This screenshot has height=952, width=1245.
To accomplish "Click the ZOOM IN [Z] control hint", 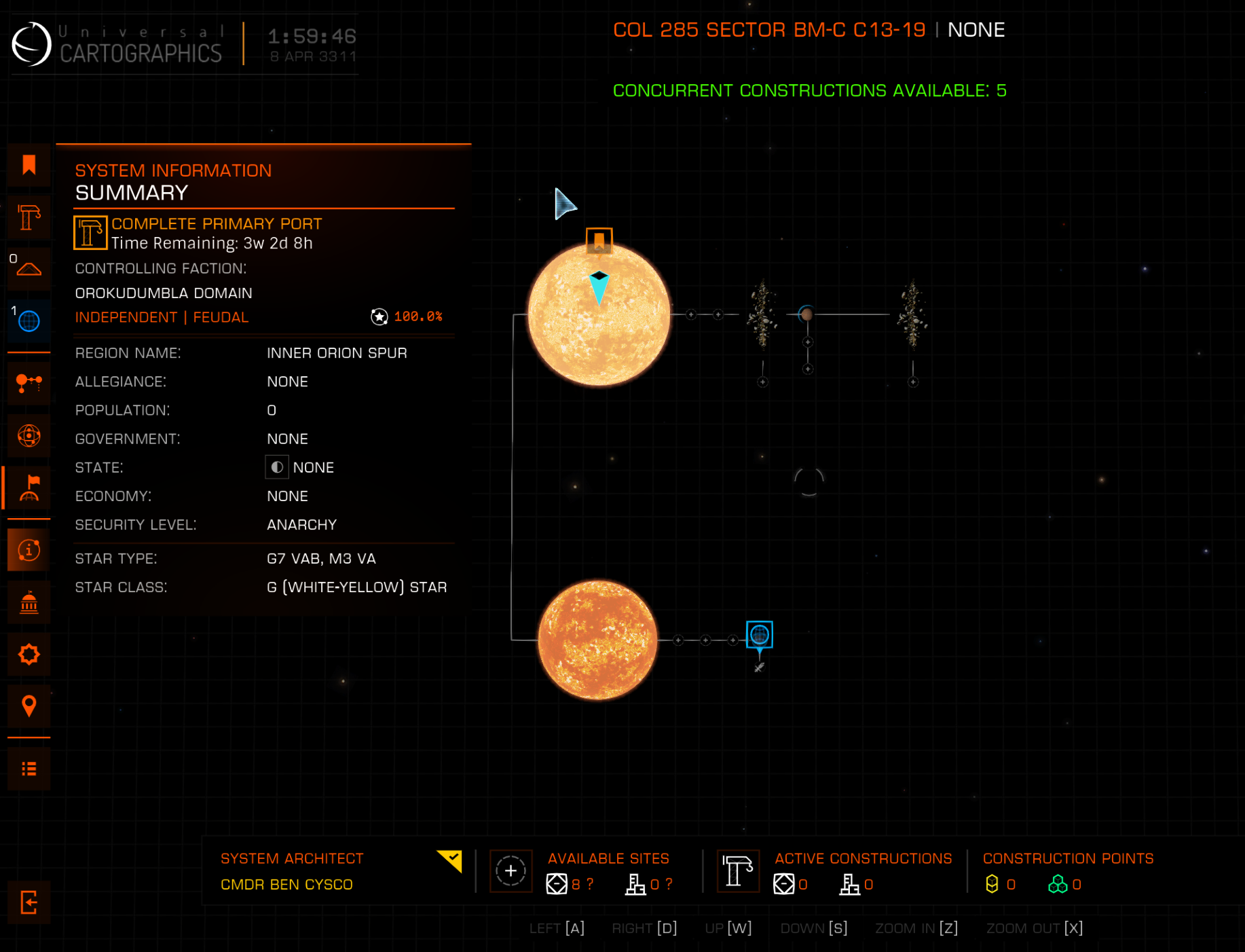I will [916, 928].
